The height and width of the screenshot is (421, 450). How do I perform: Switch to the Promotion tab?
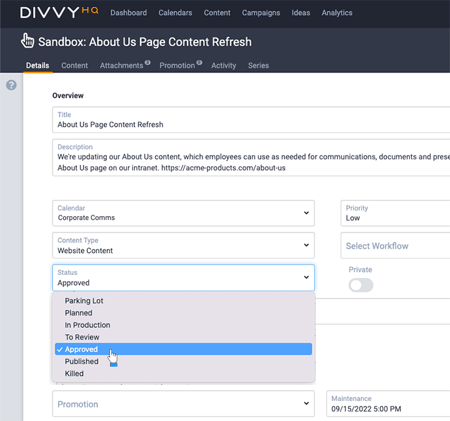coord(177,65)
